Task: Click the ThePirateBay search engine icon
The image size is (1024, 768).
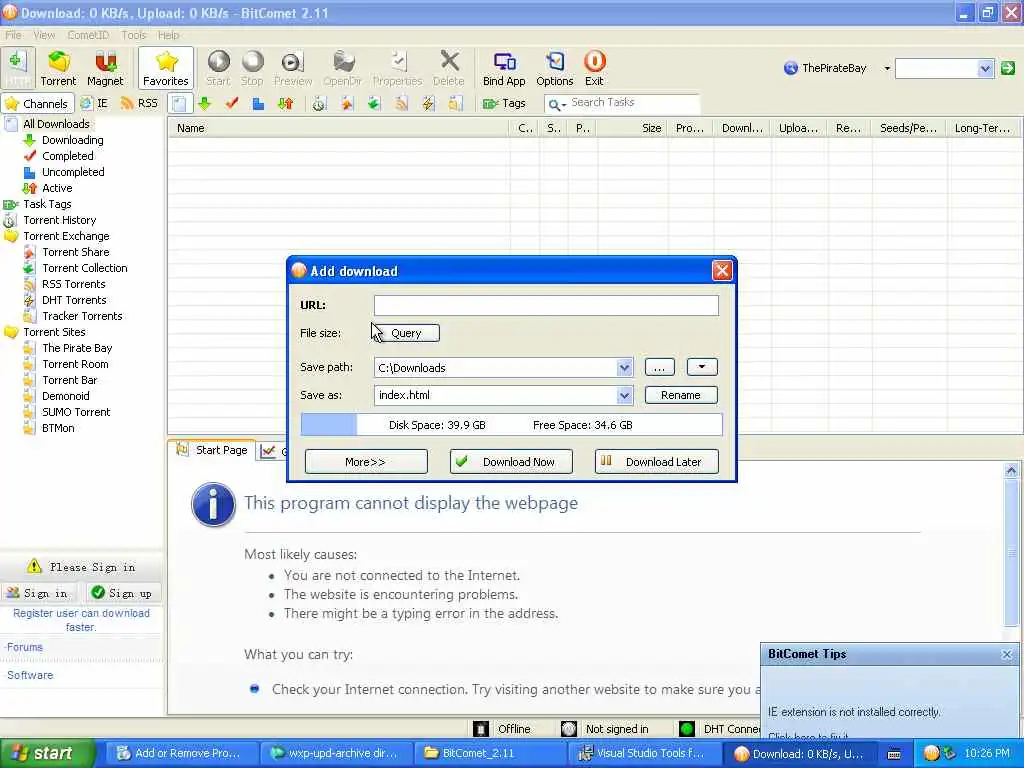Action: coord(790,68)
